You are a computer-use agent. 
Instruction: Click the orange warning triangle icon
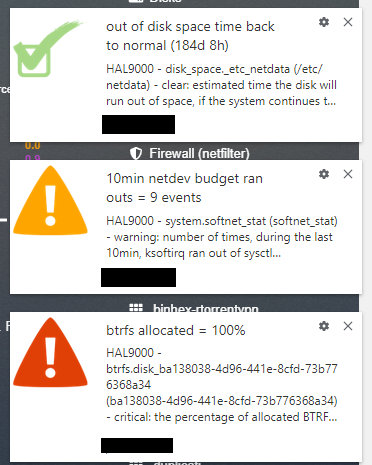(50, 200)
